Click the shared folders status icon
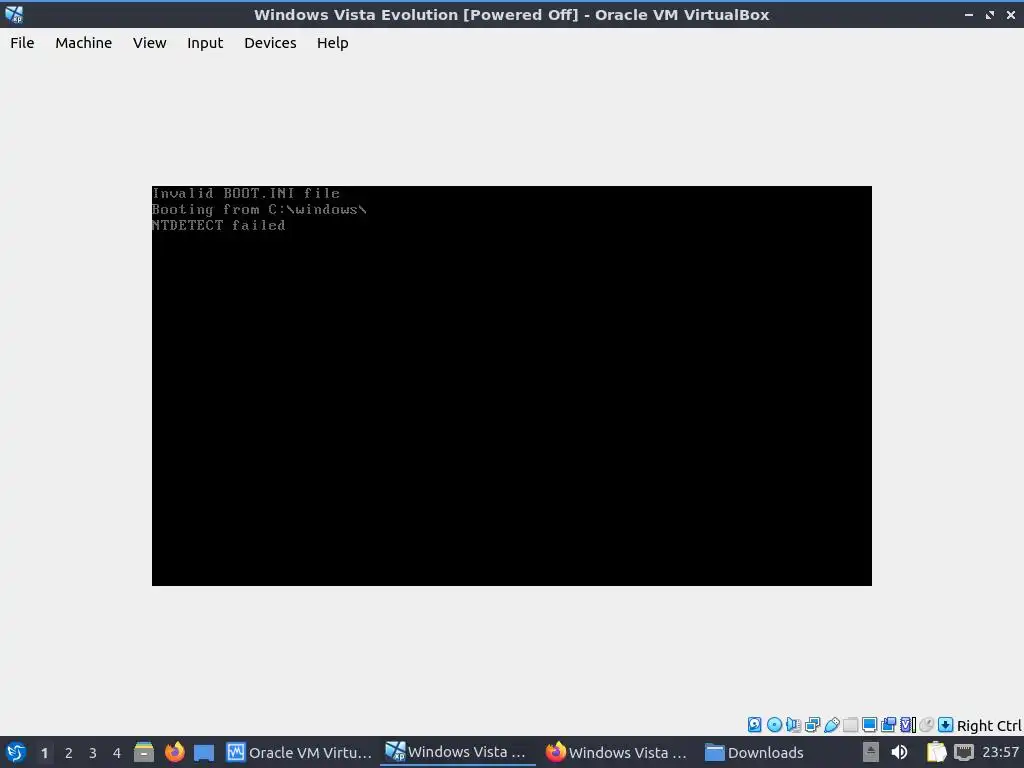Viewport: 1024px width, 768px height. pos(850,724)
